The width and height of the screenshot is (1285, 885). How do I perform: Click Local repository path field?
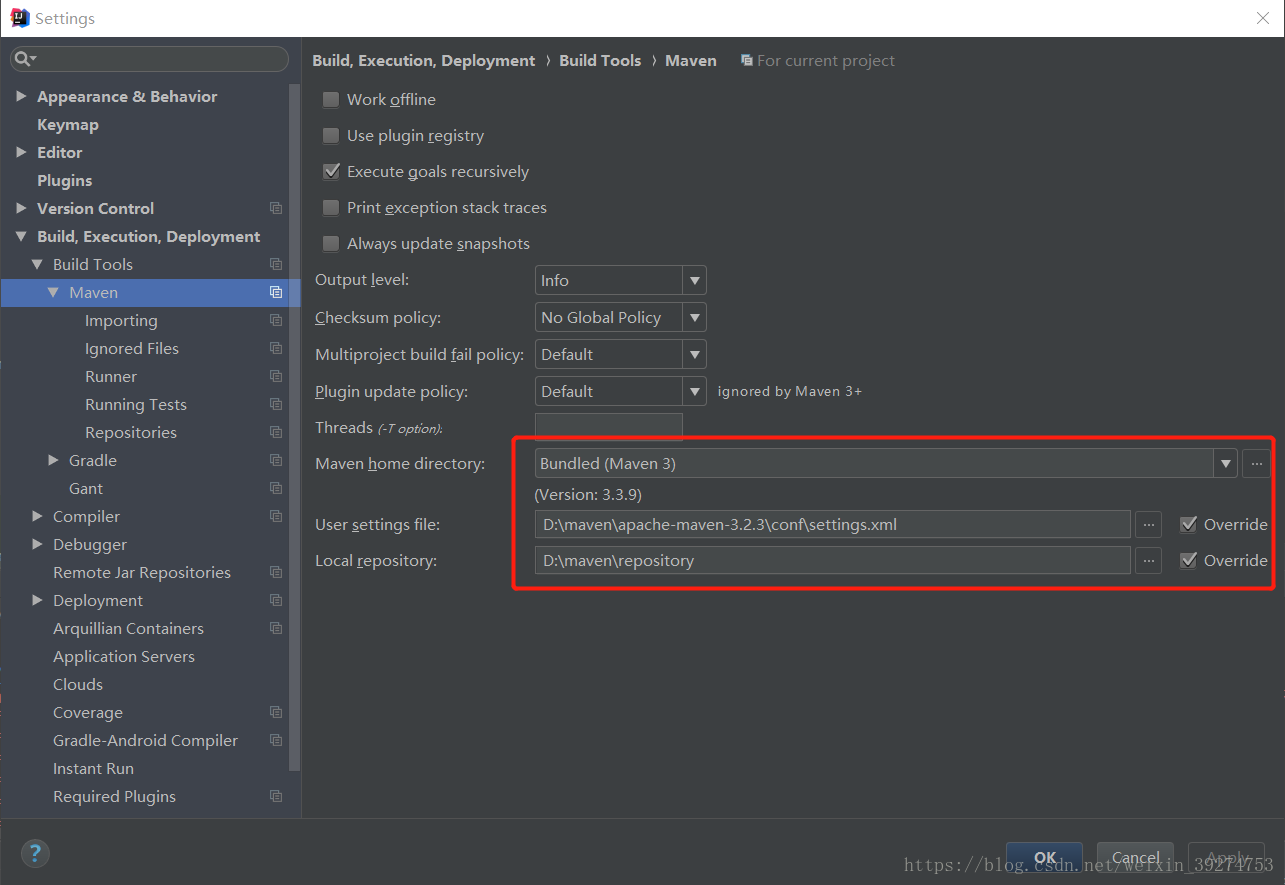tap(833, 560)
